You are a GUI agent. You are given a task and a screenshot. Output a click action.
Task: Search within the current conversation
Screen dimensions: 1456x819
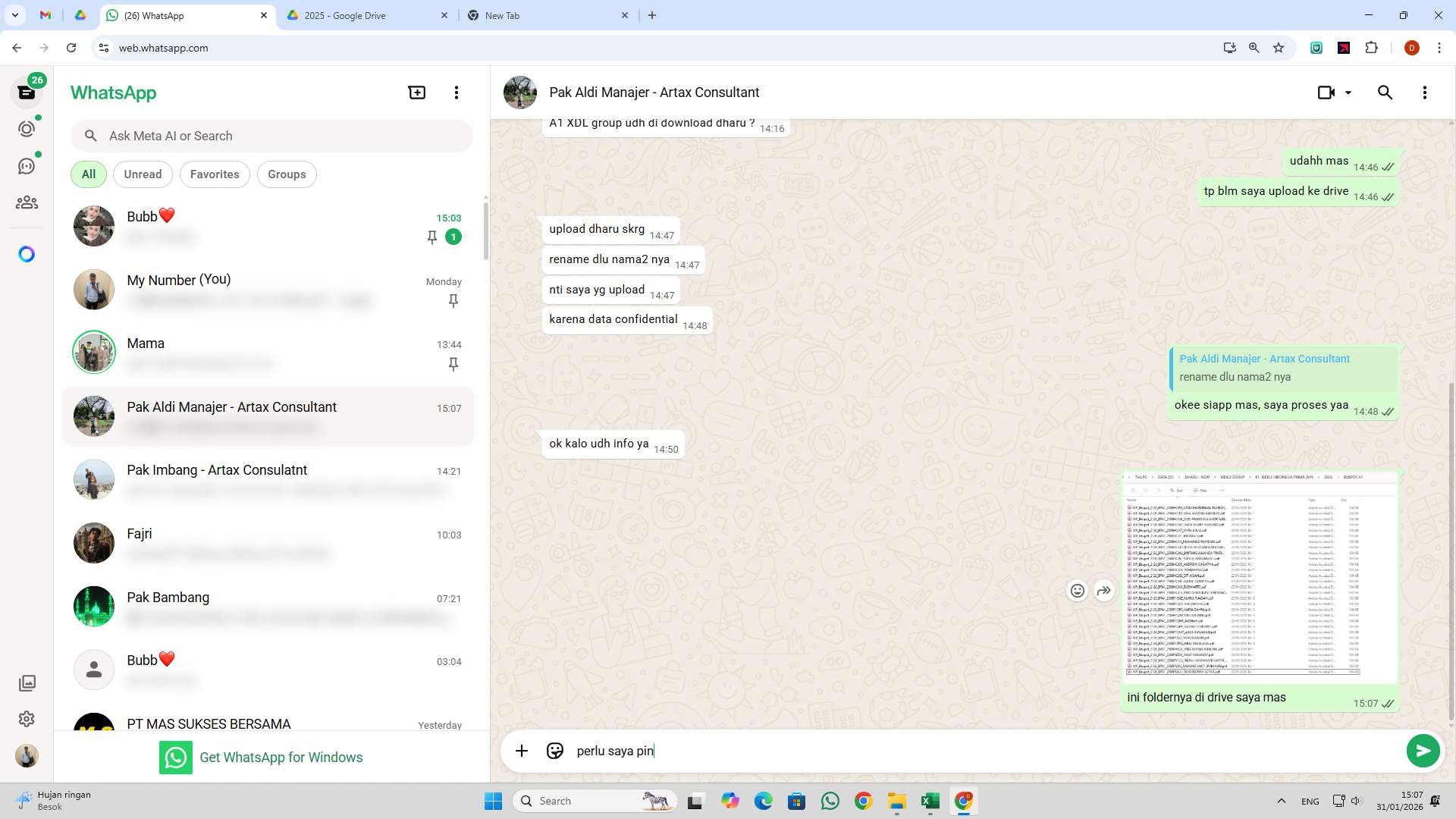pos(1385,92)
